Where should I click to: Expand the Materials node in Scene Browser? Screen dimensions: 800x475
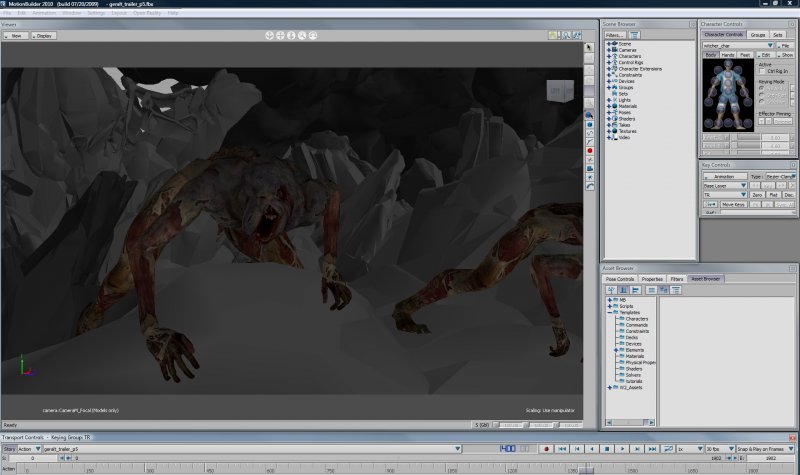click(x=608, y=106)
